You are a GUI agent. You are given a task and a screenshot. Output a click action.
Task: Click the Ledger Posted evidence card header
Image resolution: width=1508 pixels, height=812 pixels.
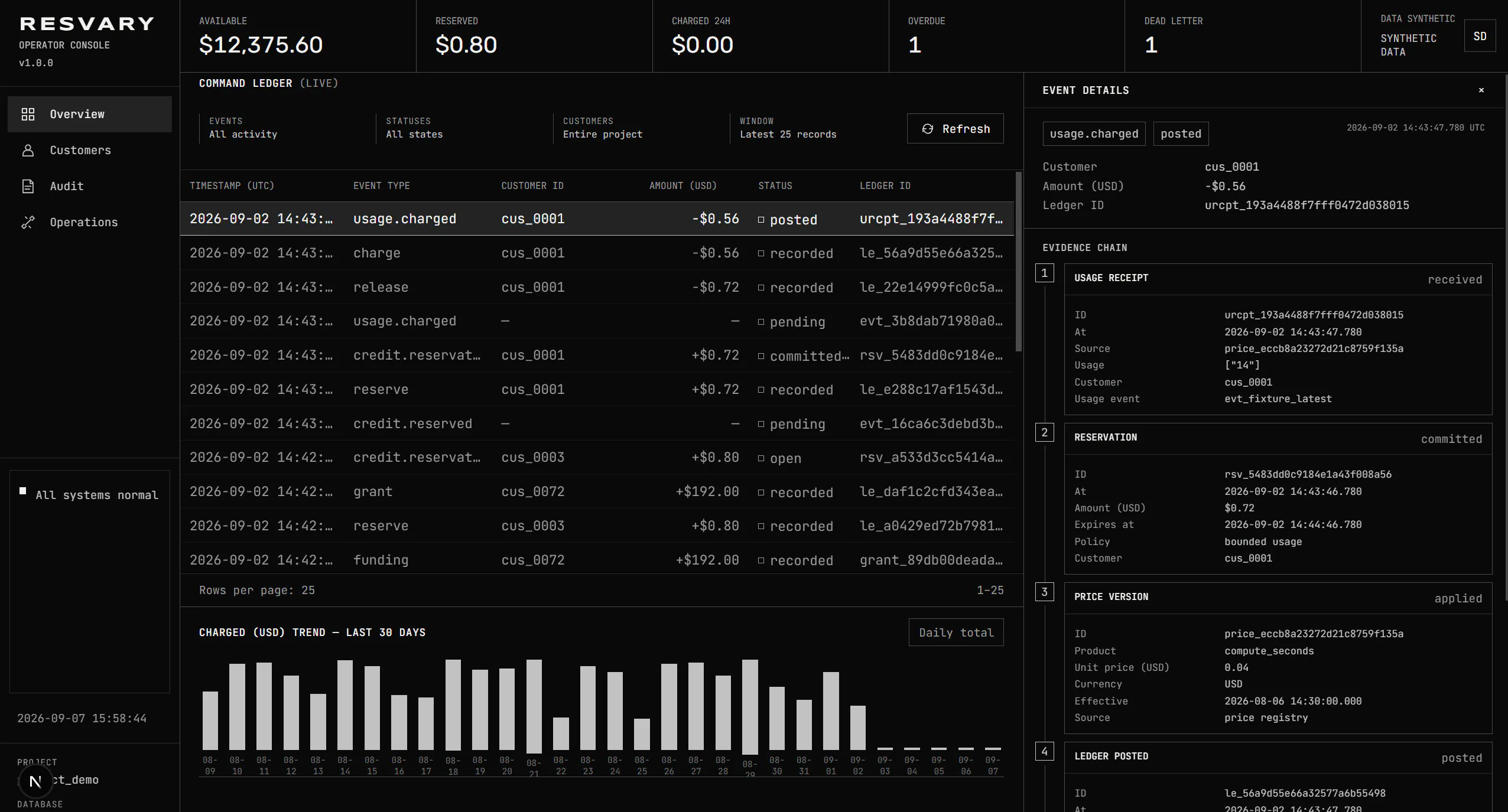click(1278, 758)
